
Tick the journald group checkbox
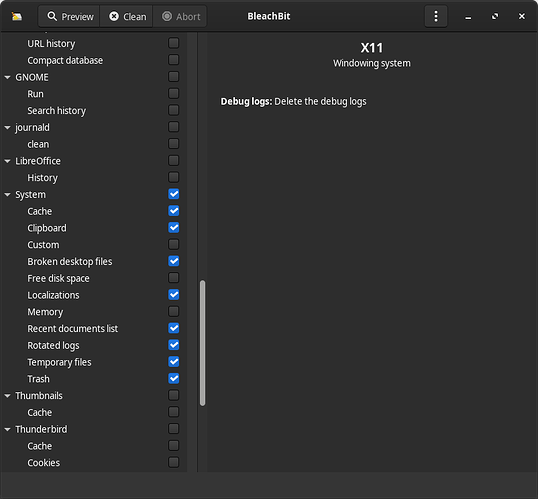pos(174,127)
